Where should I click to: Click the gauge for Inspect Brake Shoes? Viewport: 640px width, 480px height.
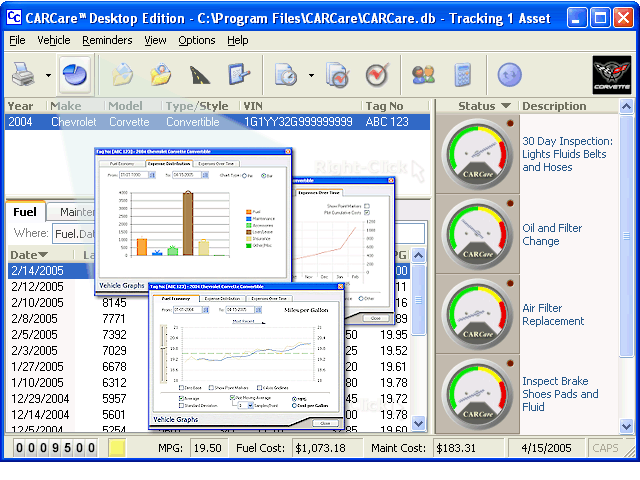[477, 395]
